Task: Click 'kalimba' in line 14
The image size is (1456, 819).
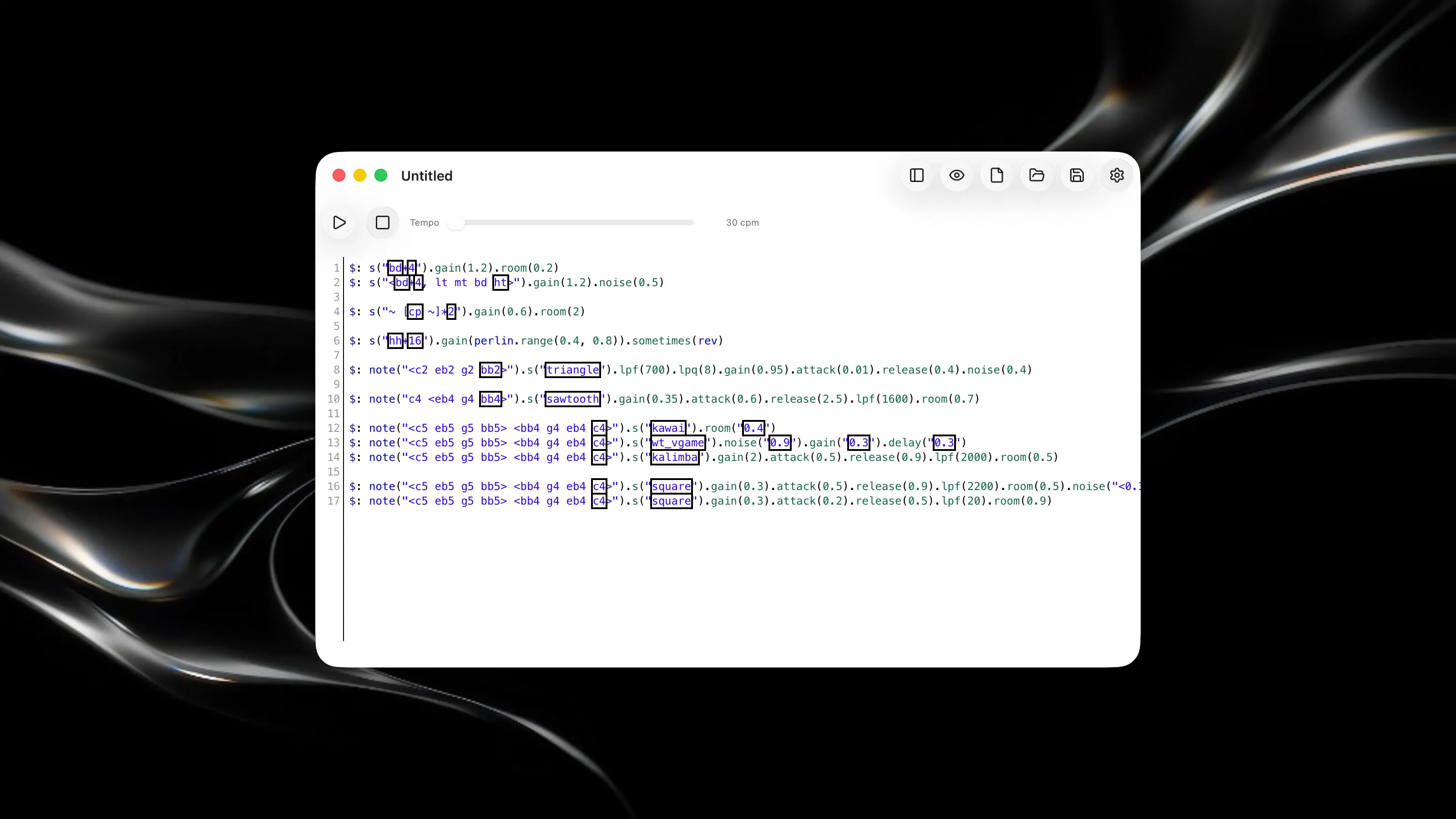Action: coord(675,457)
